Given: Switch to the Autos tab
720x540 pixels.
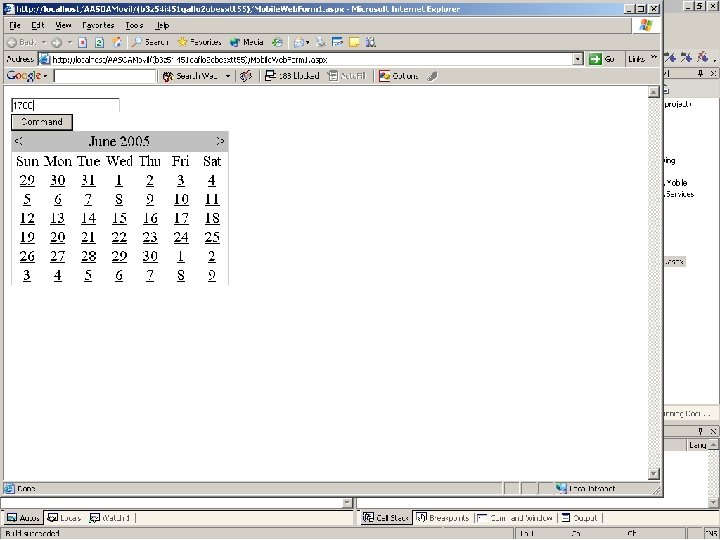Looking at the screenshot, I should [23, 518].
